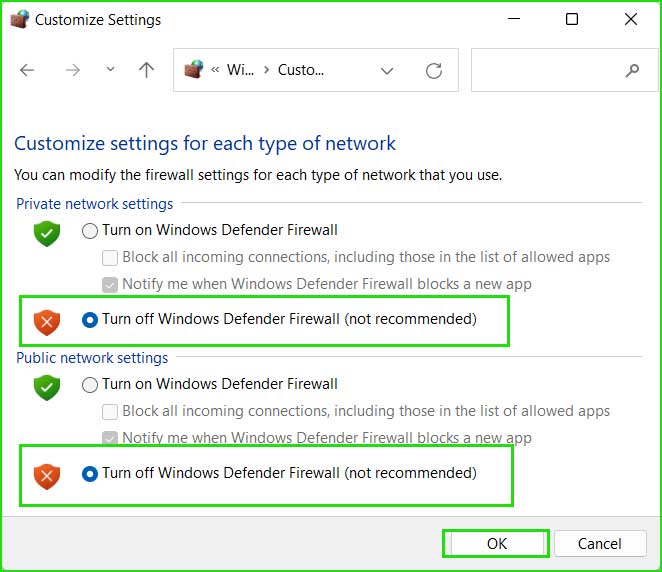Confirm changes with the OK button
This screenshot has width=662, height=572.
(496, 544)
